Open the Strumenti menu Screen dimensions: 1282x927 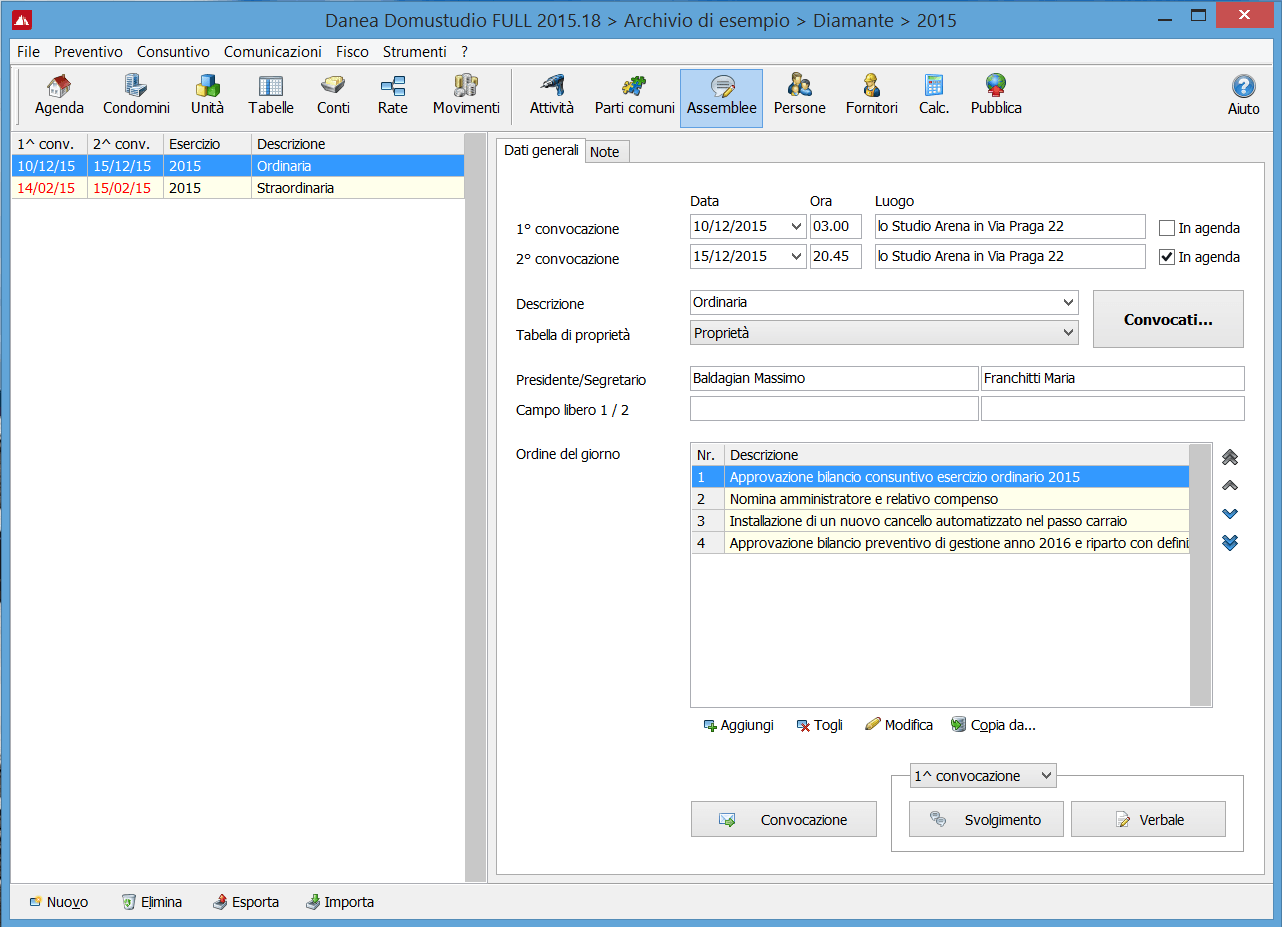tap(414, 51)
